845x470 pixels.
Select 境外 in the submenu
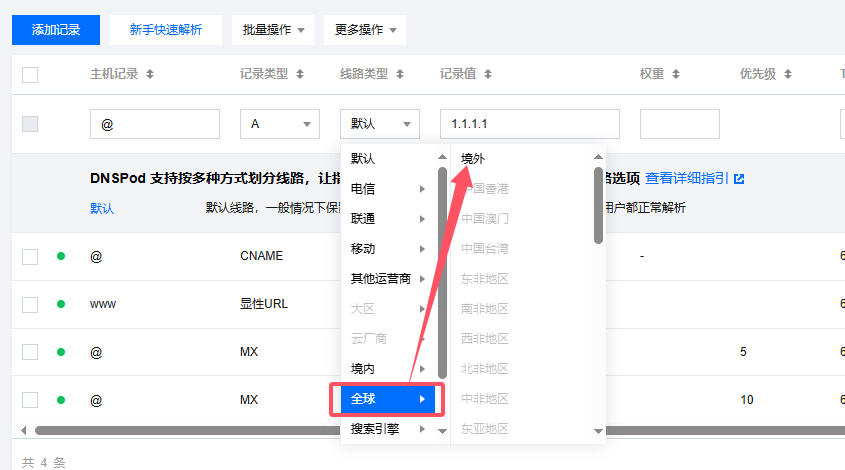(473, 159)
